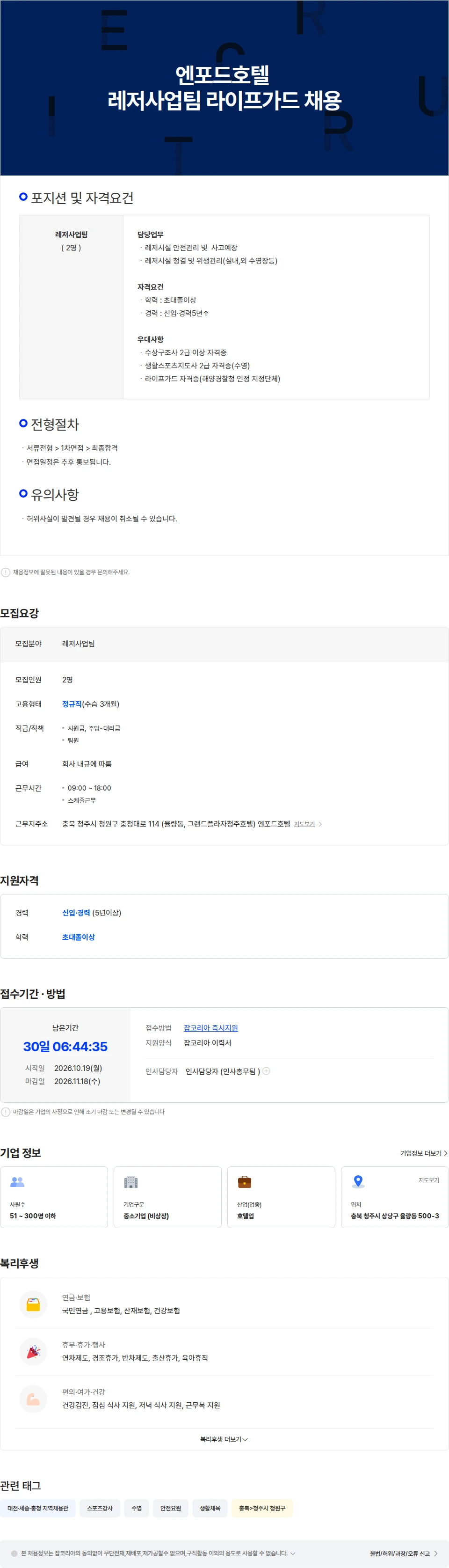Screen dimensions: 449x1568
Task: Click the chevron next to 기업정보 더보기
Action: [x=445, y=1153]
